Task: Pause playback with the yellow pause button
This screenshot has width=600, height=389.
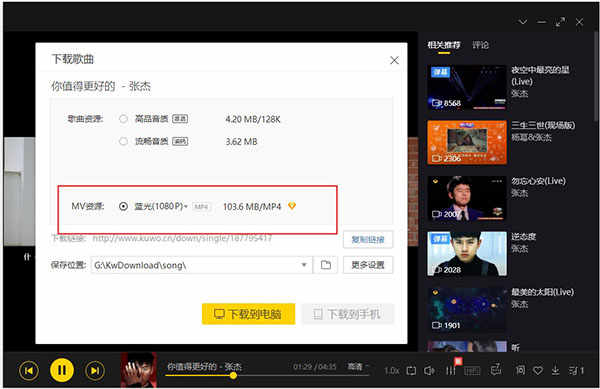Action: coord(62,370)
